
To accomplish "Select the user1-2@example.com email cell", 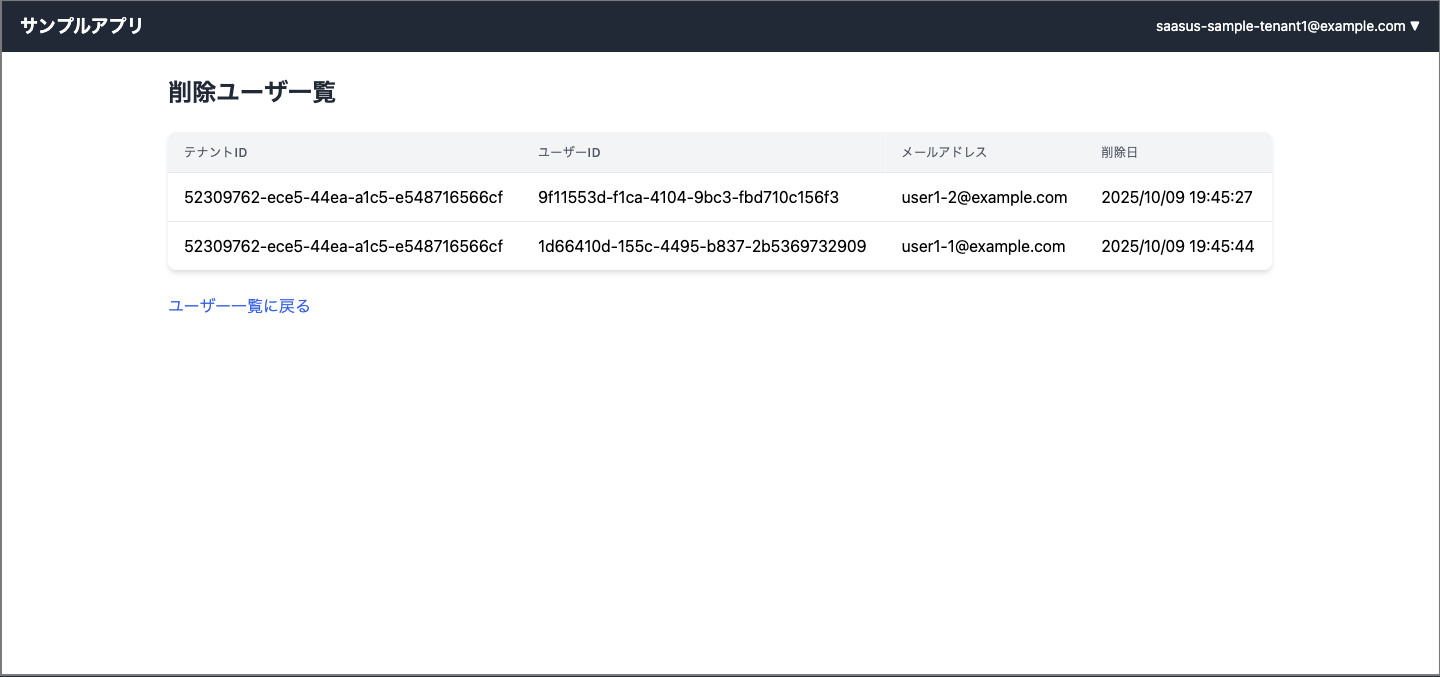I will coord(984,198).
